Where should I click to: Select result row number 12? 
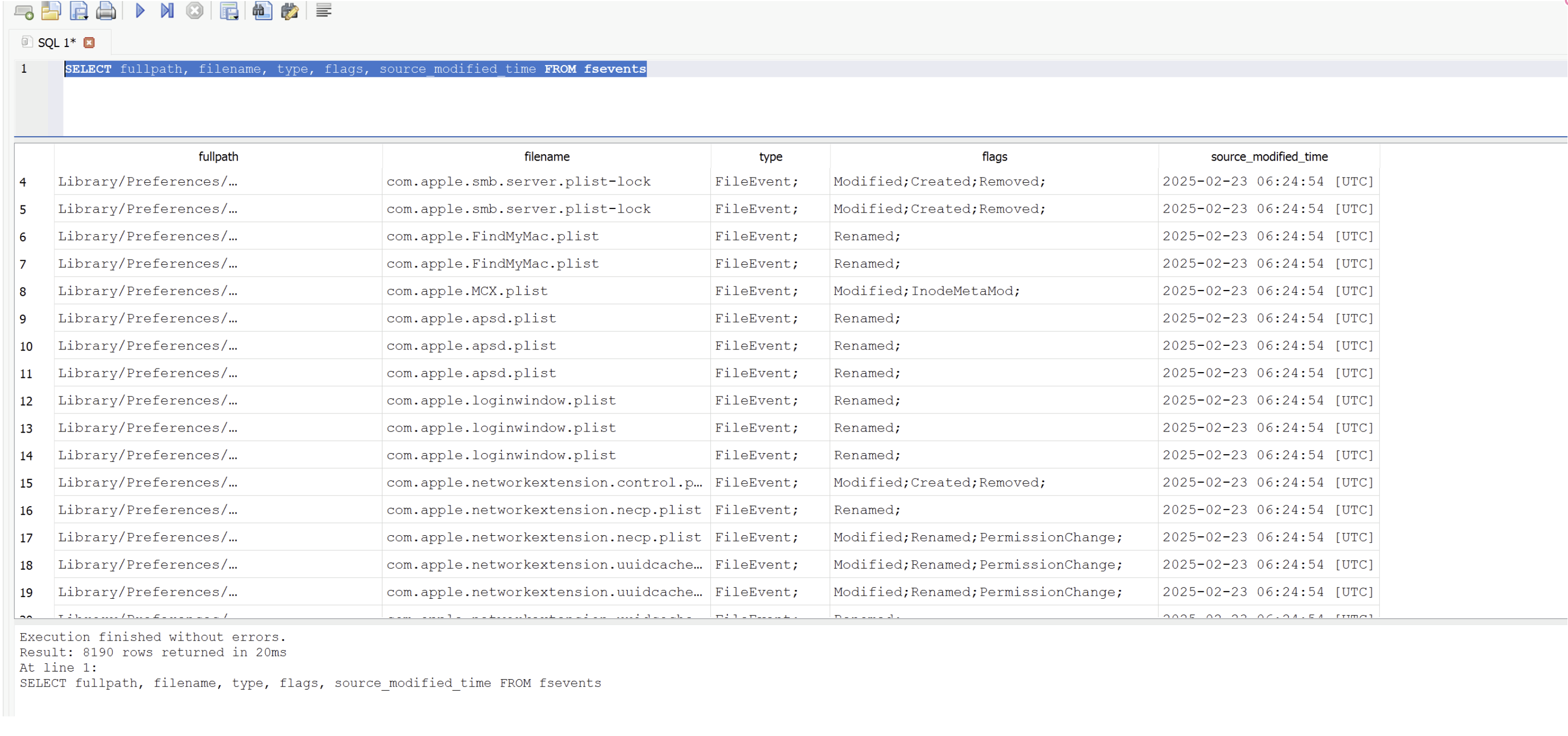[x=26, y=401]
